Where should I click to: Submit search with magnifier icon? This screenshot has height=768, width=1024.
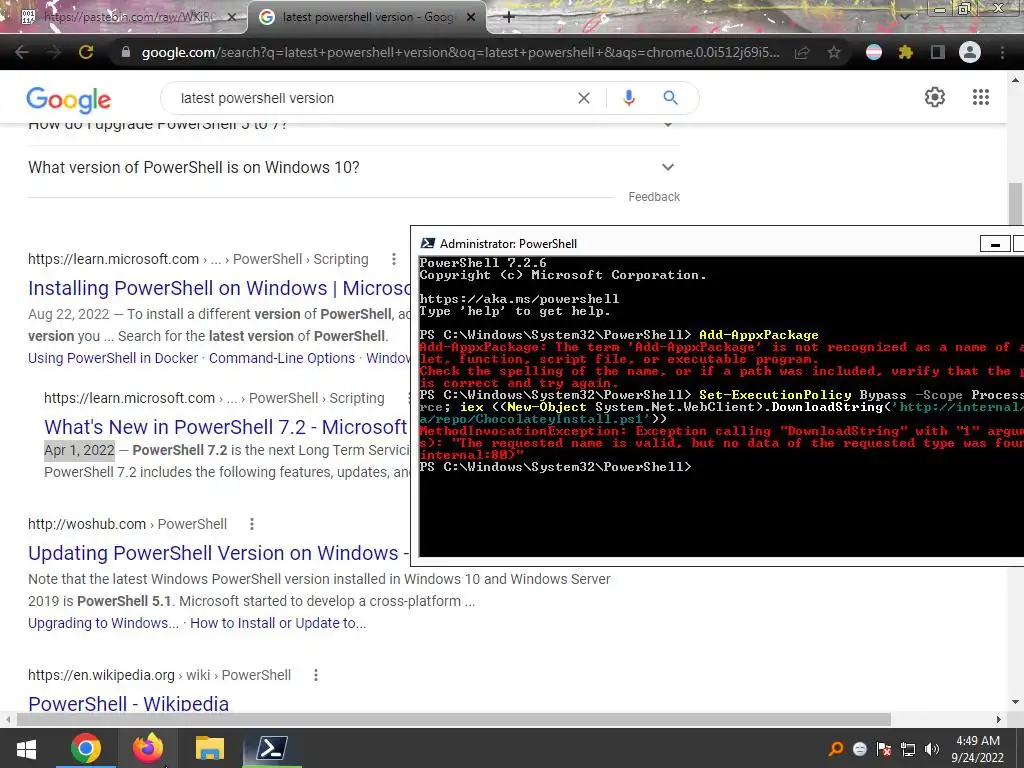pos(670,98)
